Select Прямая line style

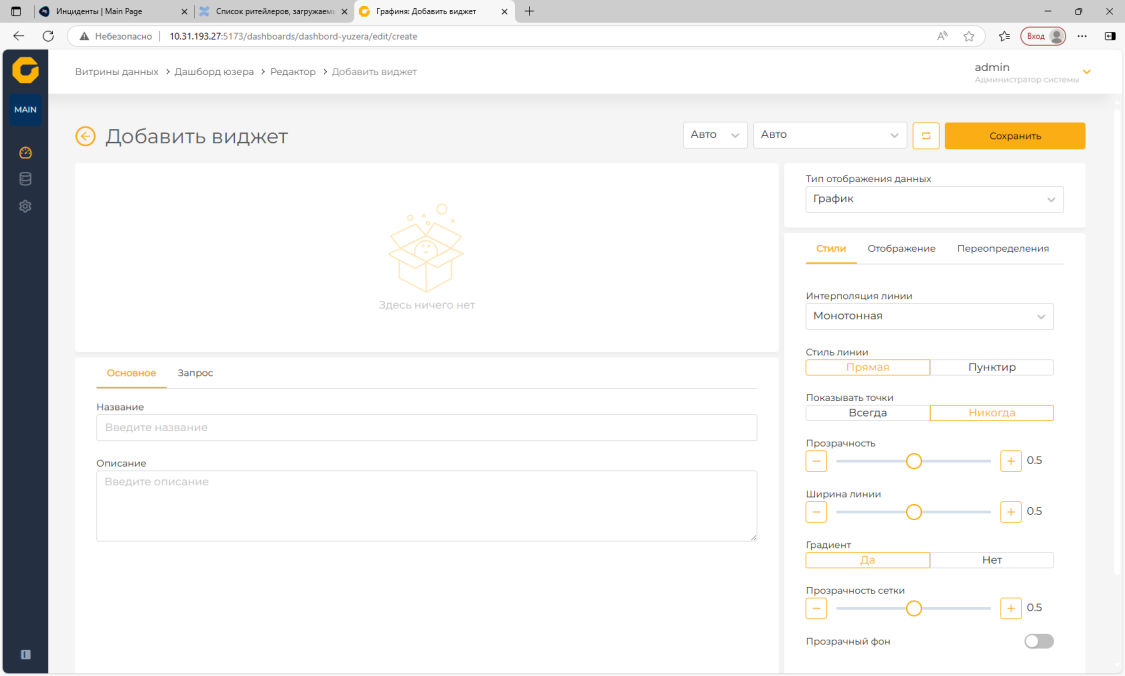867,367
